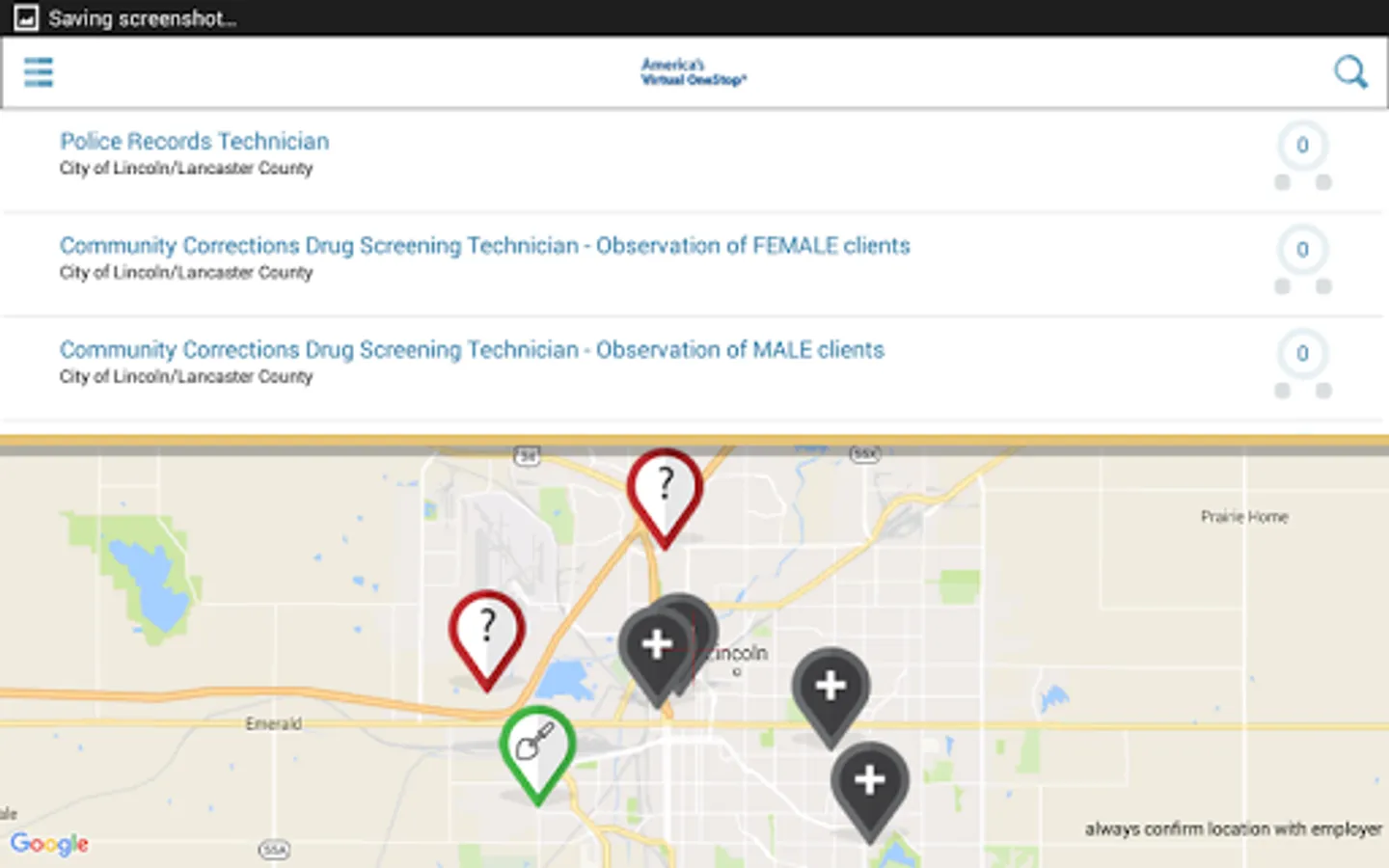Tap the search magnifier icon

(1350, 72)
